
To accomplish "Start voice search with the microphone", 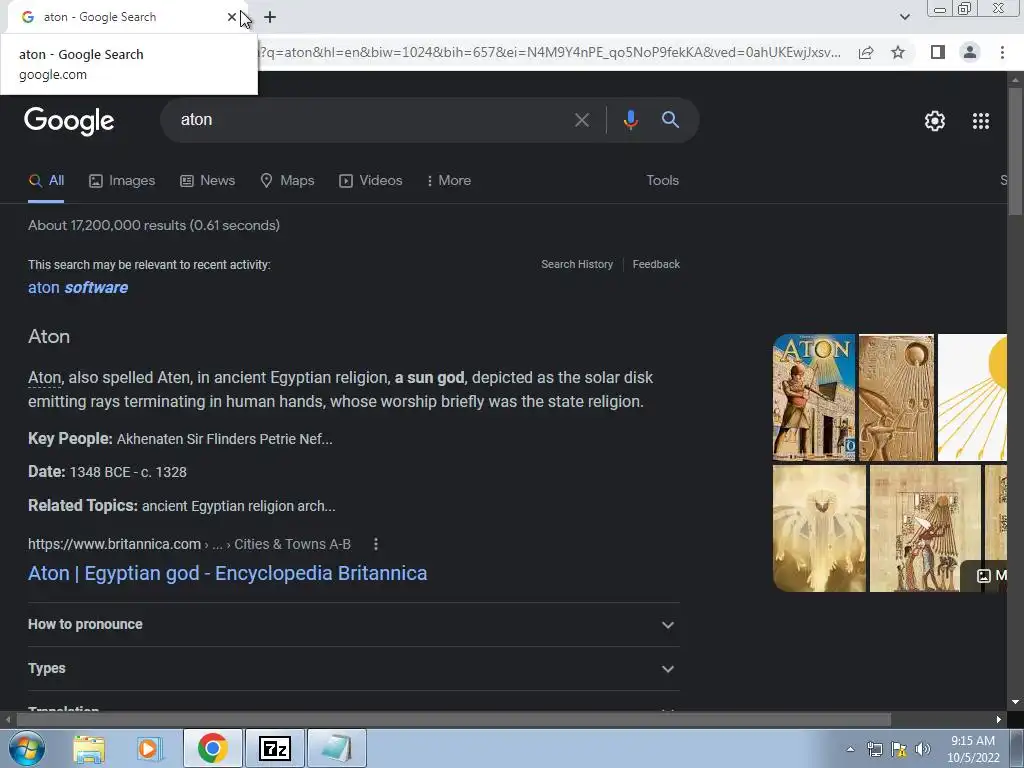I will pos(630,120).
